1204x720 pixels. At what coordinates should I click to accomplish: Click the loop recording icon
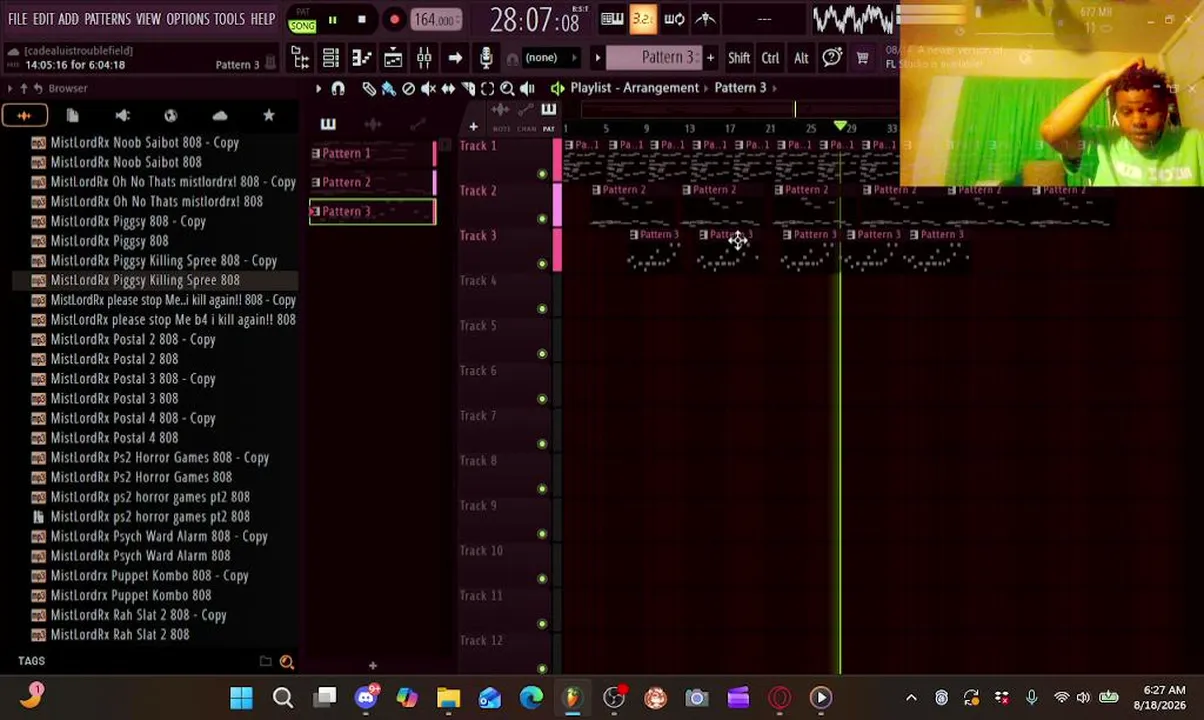[674, 19]
